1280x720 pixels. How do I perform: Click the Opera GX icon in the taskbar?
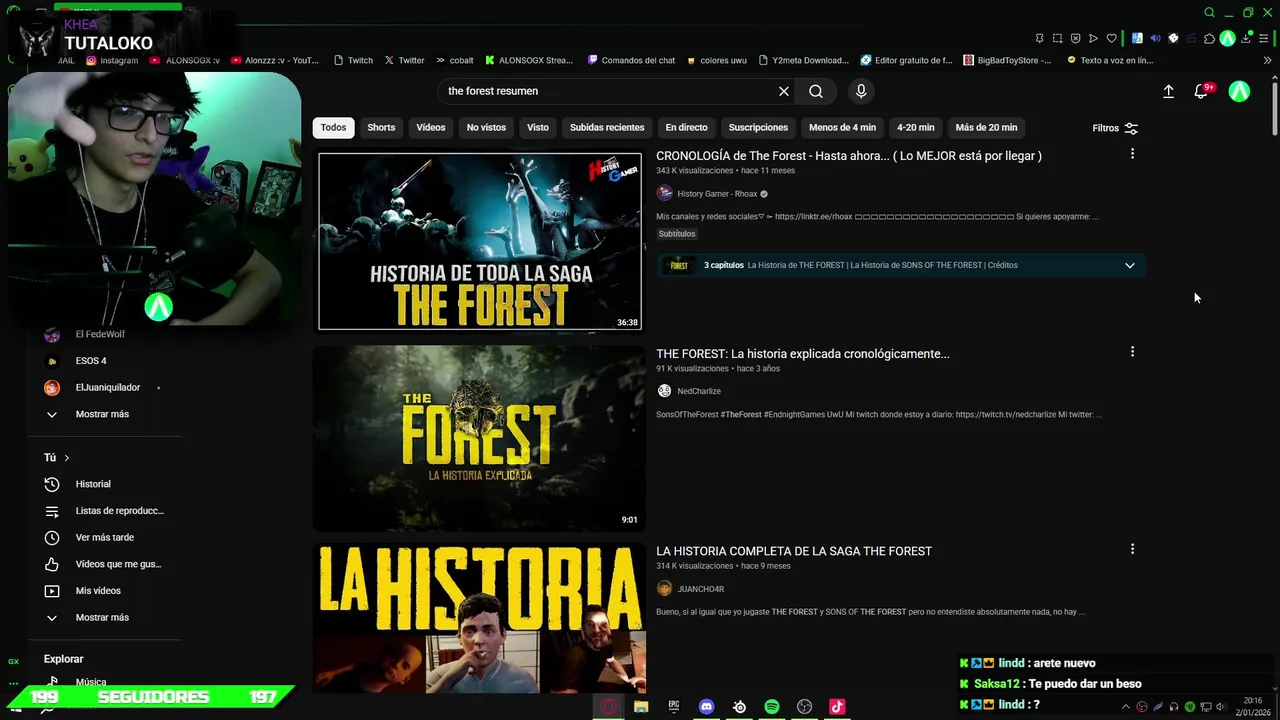pos(608,706)
